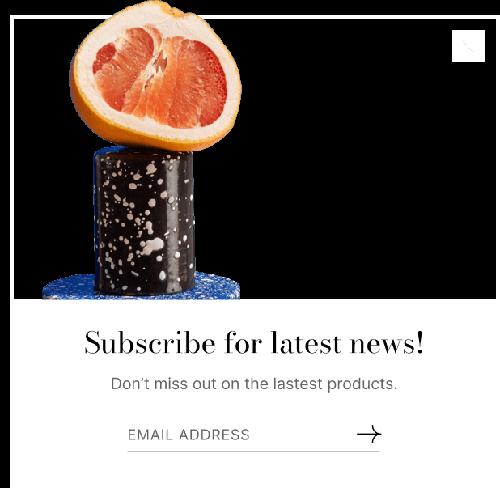Click the word "Subscribe" in the heading

[x=150, y=343]
